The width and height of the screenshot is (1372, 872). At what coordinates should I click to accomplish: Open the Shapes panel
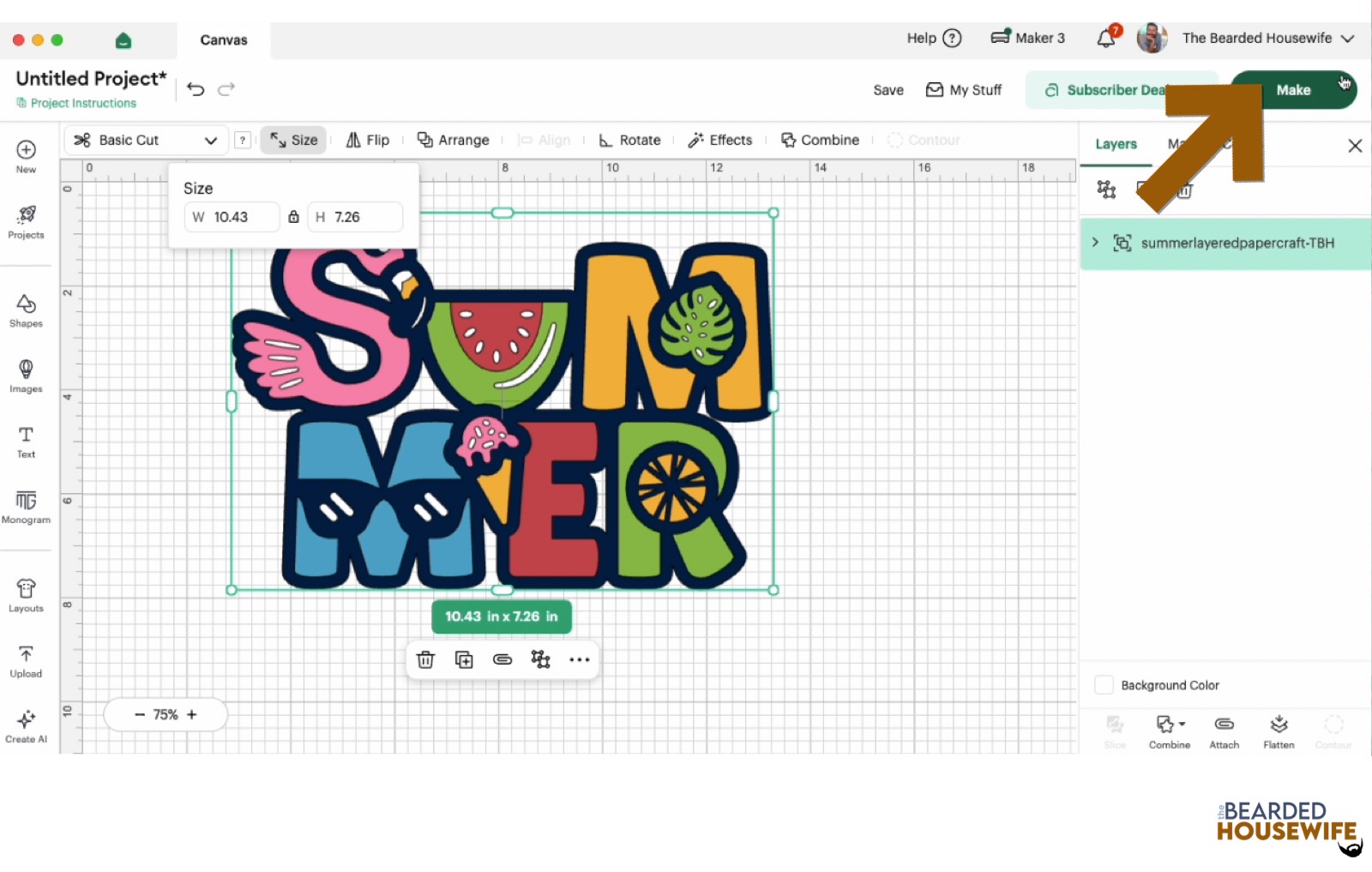tap(26, 310)
